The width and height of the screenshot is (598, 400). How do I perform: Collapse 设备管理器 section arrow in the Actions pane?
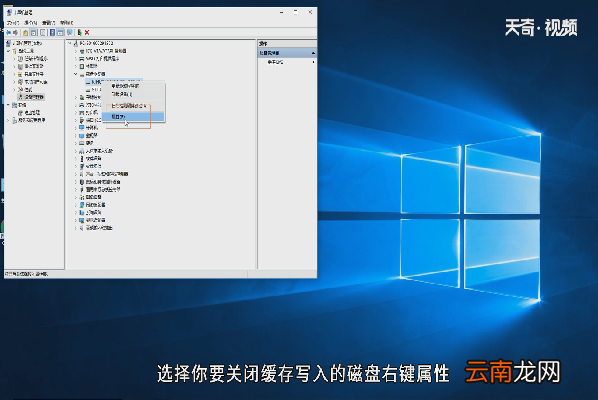coord(313,53)
